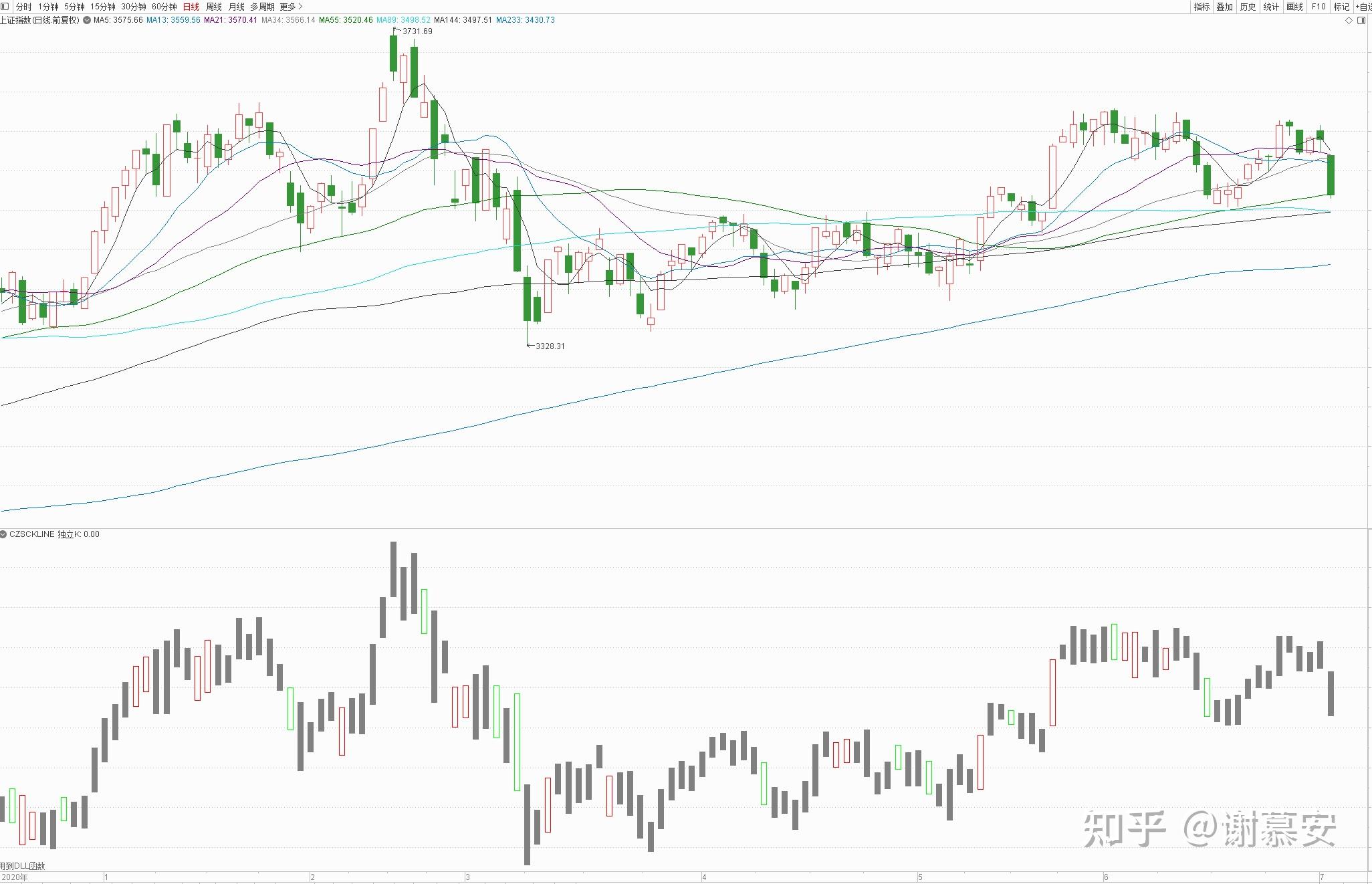The width and height of the screenshot is (1372, 884).
Task: Click the MA55: 3520.46 label
Action: 346,20
